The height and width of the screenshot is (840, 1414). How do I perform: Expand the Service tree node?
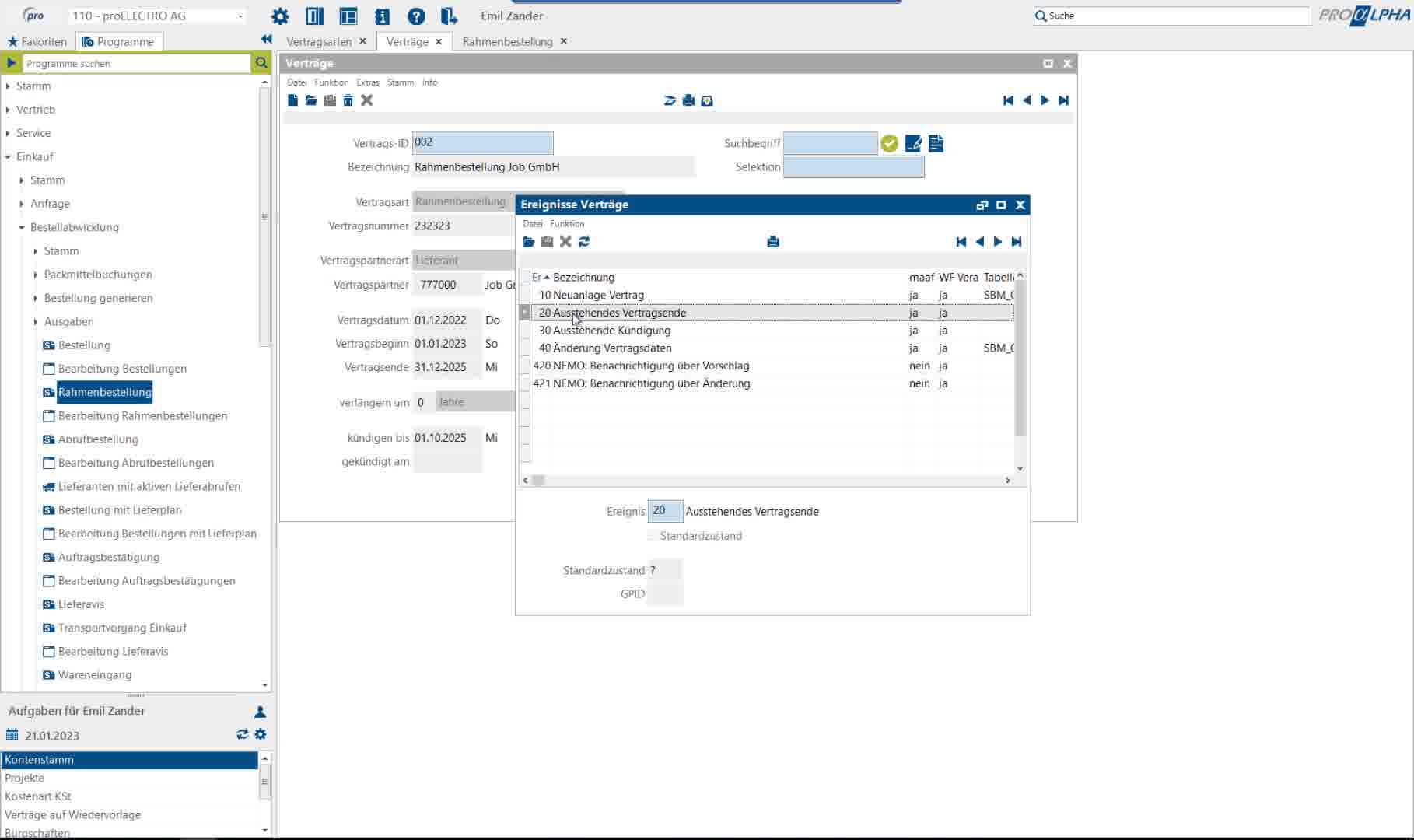point(8,133)
